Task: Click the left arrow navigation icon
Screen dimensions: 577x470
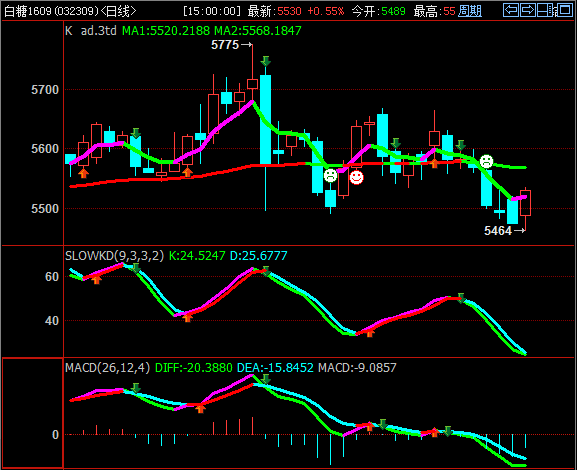Action: 511,10
